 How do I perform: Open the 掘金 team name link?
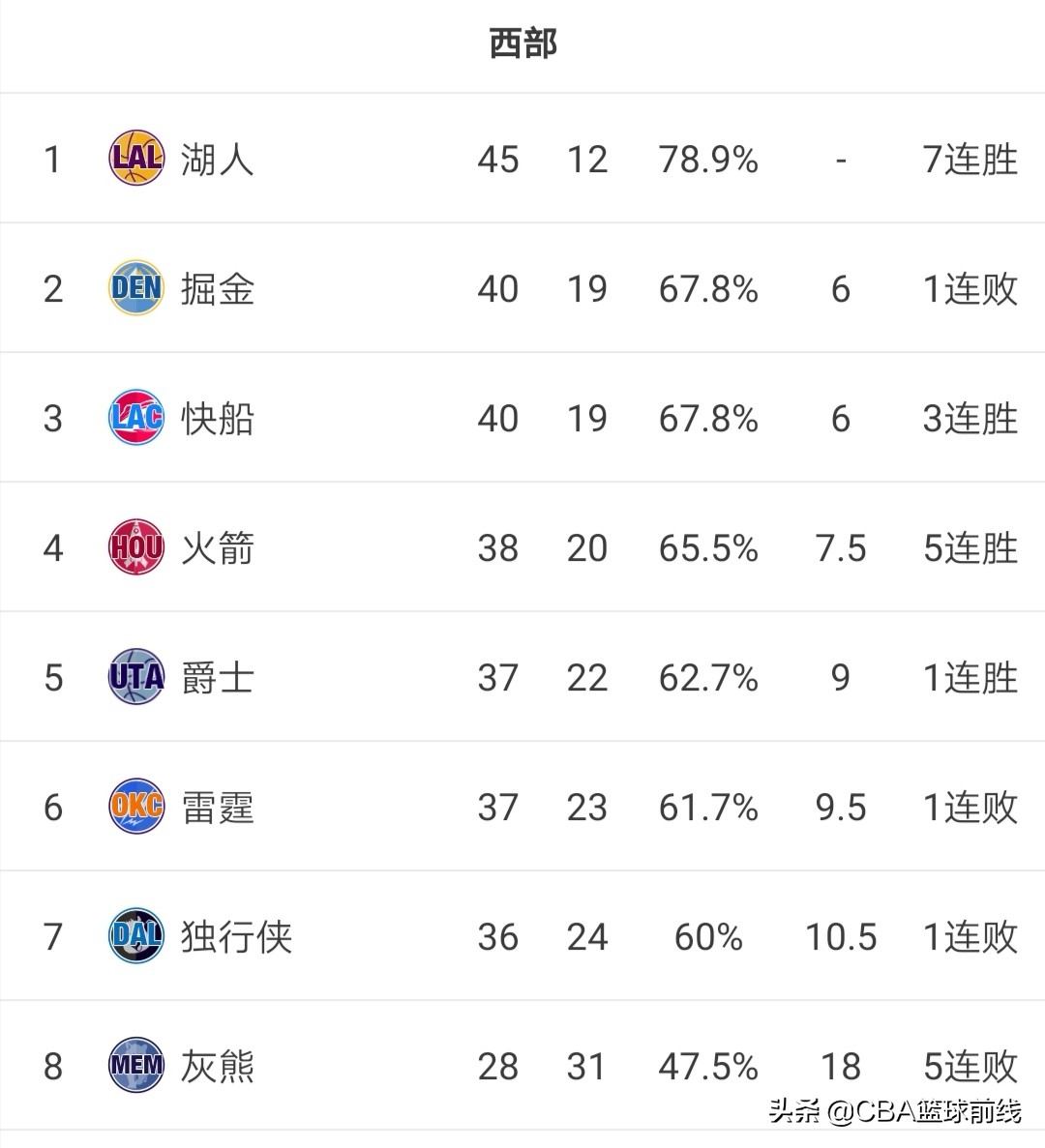click(218, 289)
